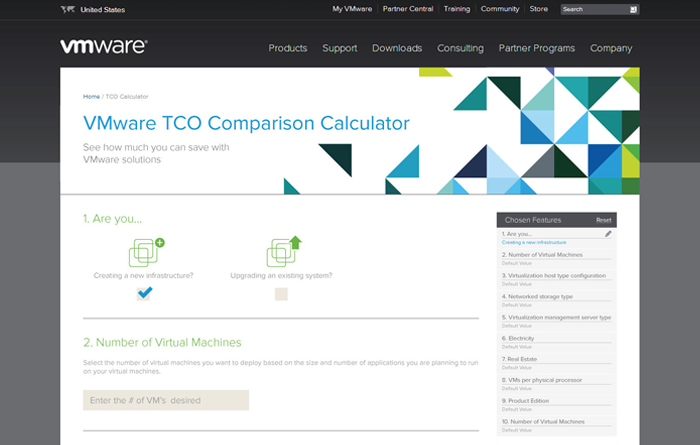
Task: Select '8. VMs per physical processor' item
Action: pos(542,380)
